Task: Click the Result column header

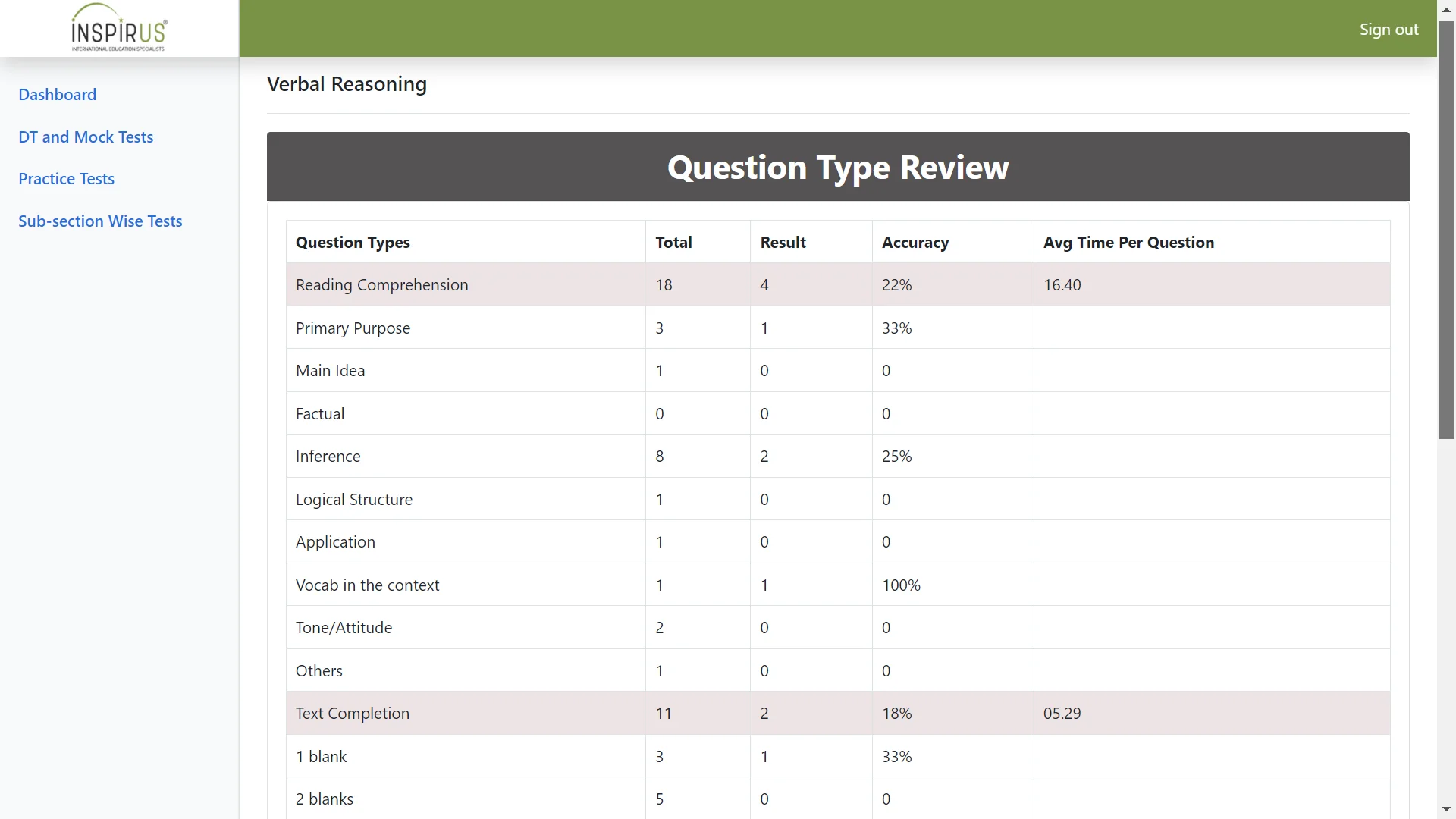Action: (x=783, y=243)
